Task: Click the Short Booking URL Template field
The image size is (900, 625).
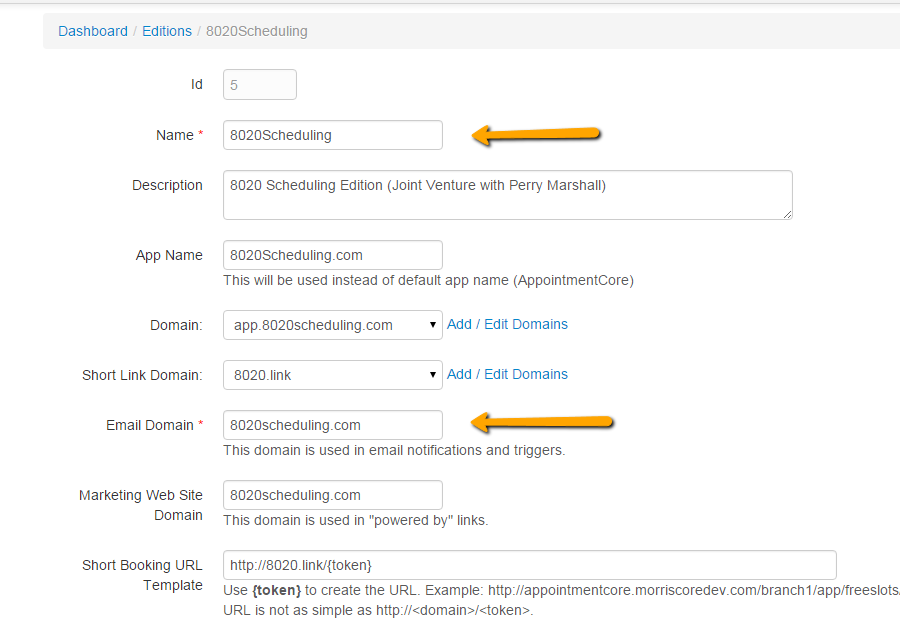Action: click(x=529, y=565)
